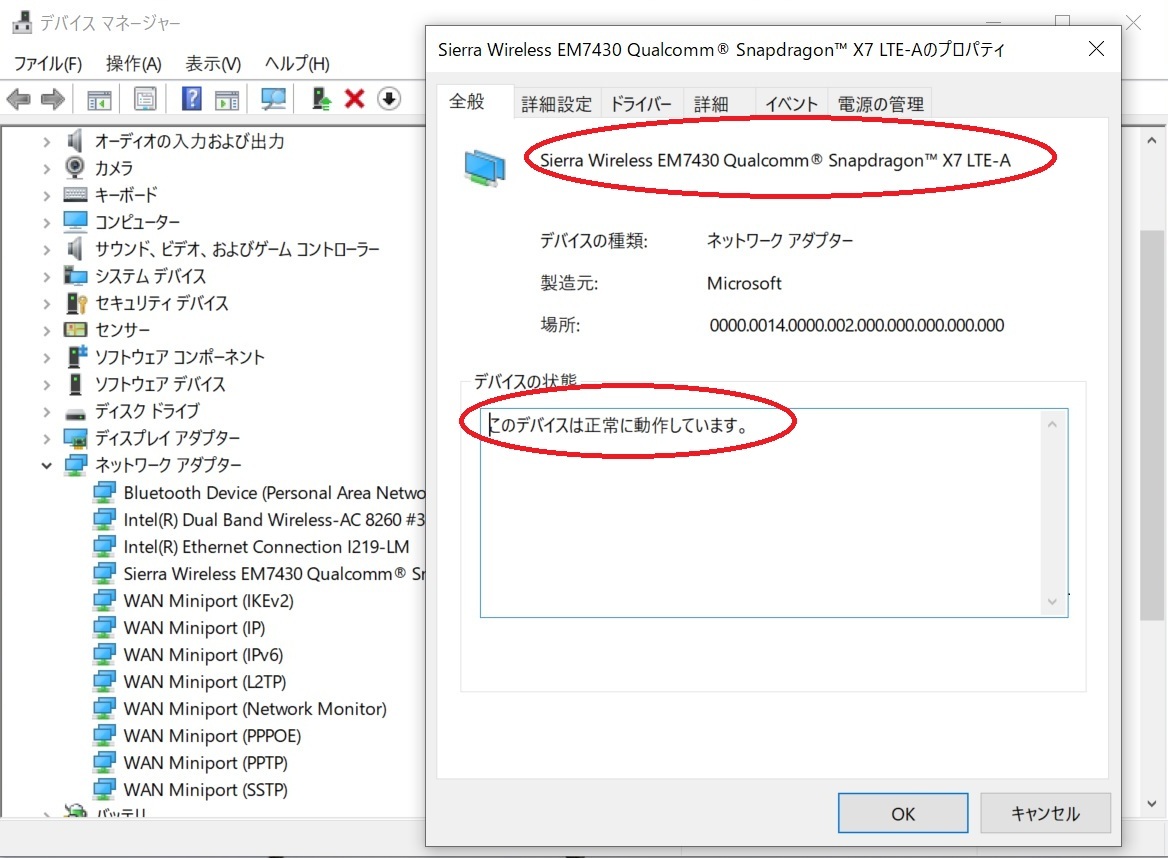
Task: Select Intel(R) Dual Band Wireless-AC 8260 #3
Action: pos(259,520)
